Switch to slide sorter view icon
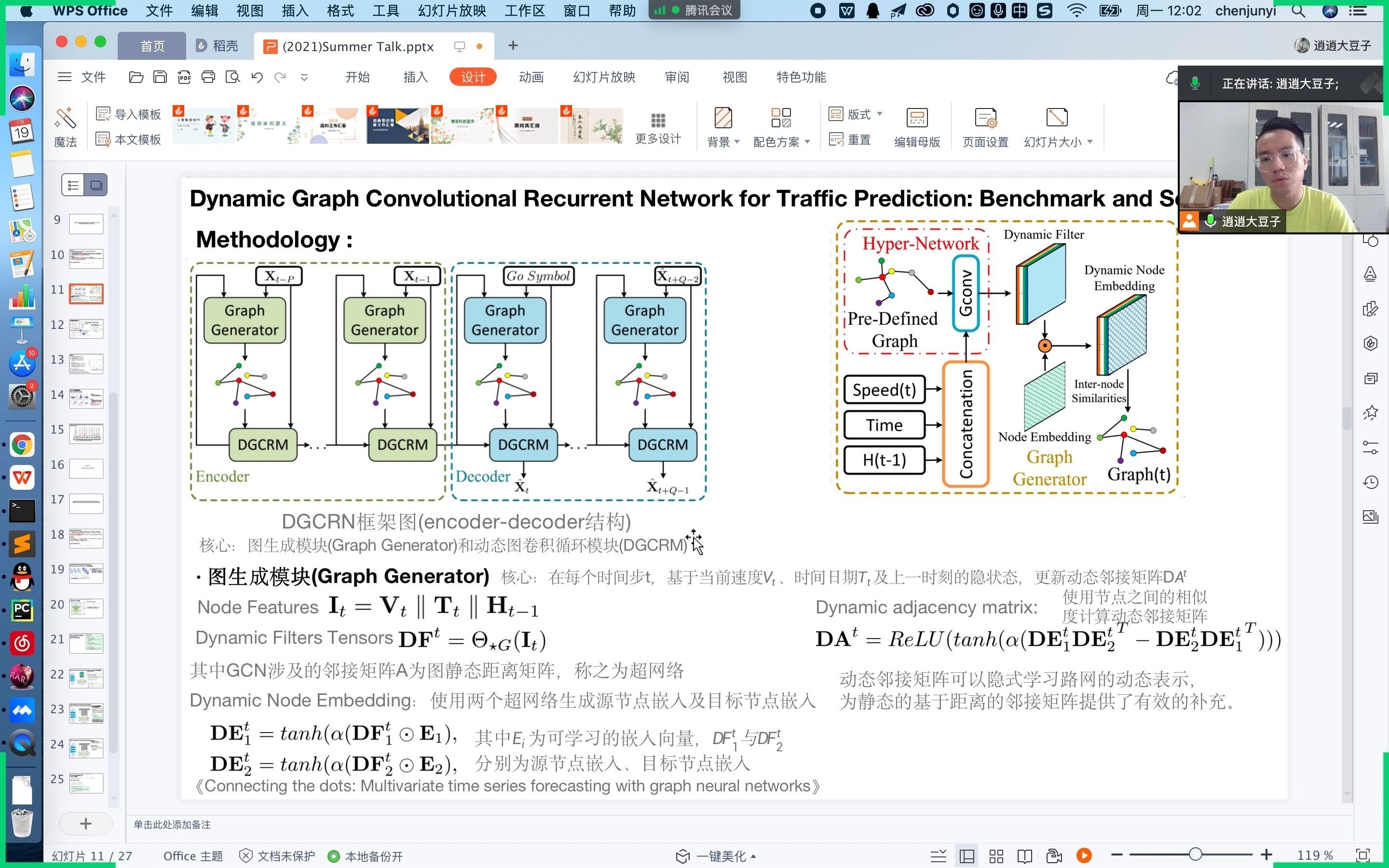This screenshot has height=868, width=1389. pos(996,856)
